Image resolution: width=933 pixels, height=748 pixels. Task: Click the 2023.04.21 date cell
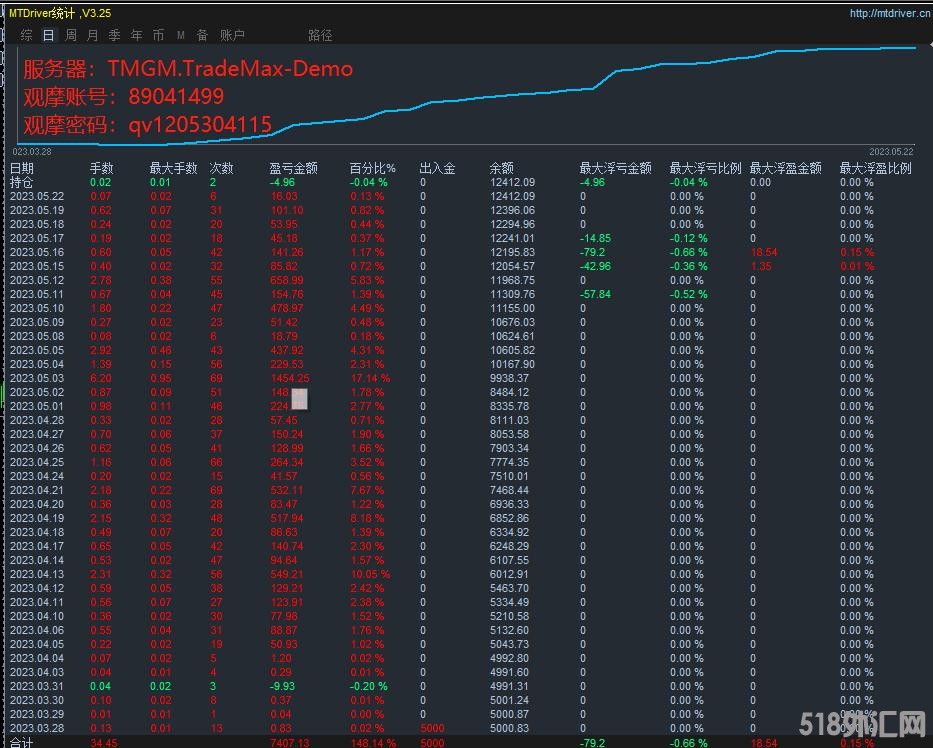coord(37,490)
